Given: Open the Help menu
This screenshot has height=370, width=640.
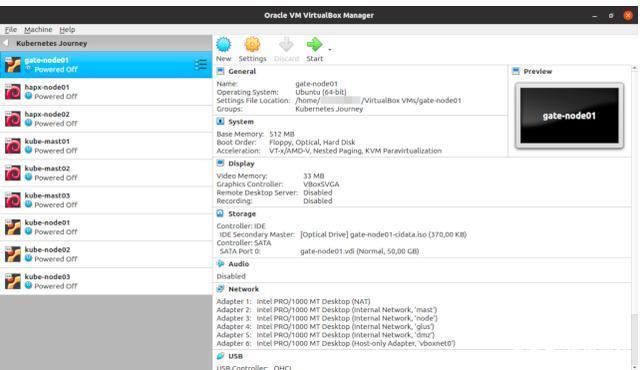Looking at the screenshot, I should 67,29.
